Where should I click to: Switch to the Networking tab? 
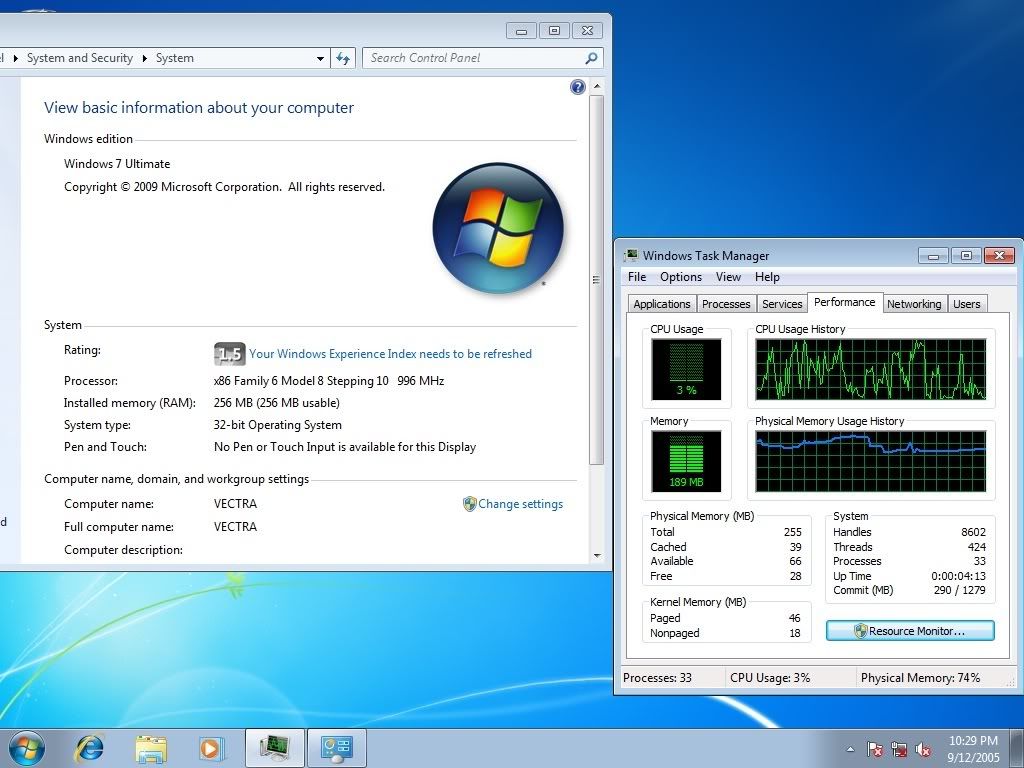[914, 304]
